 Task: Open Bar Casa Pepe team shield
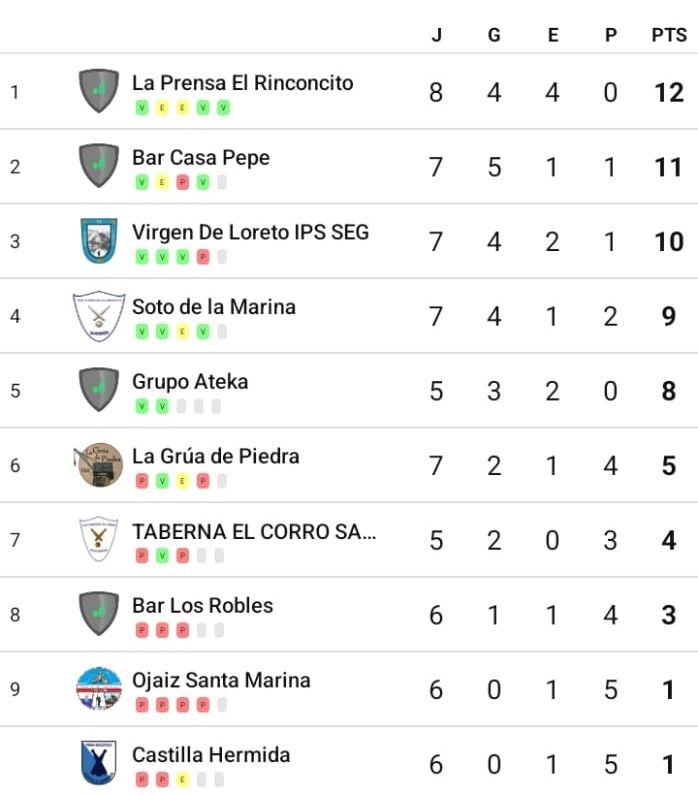[99, 165]
